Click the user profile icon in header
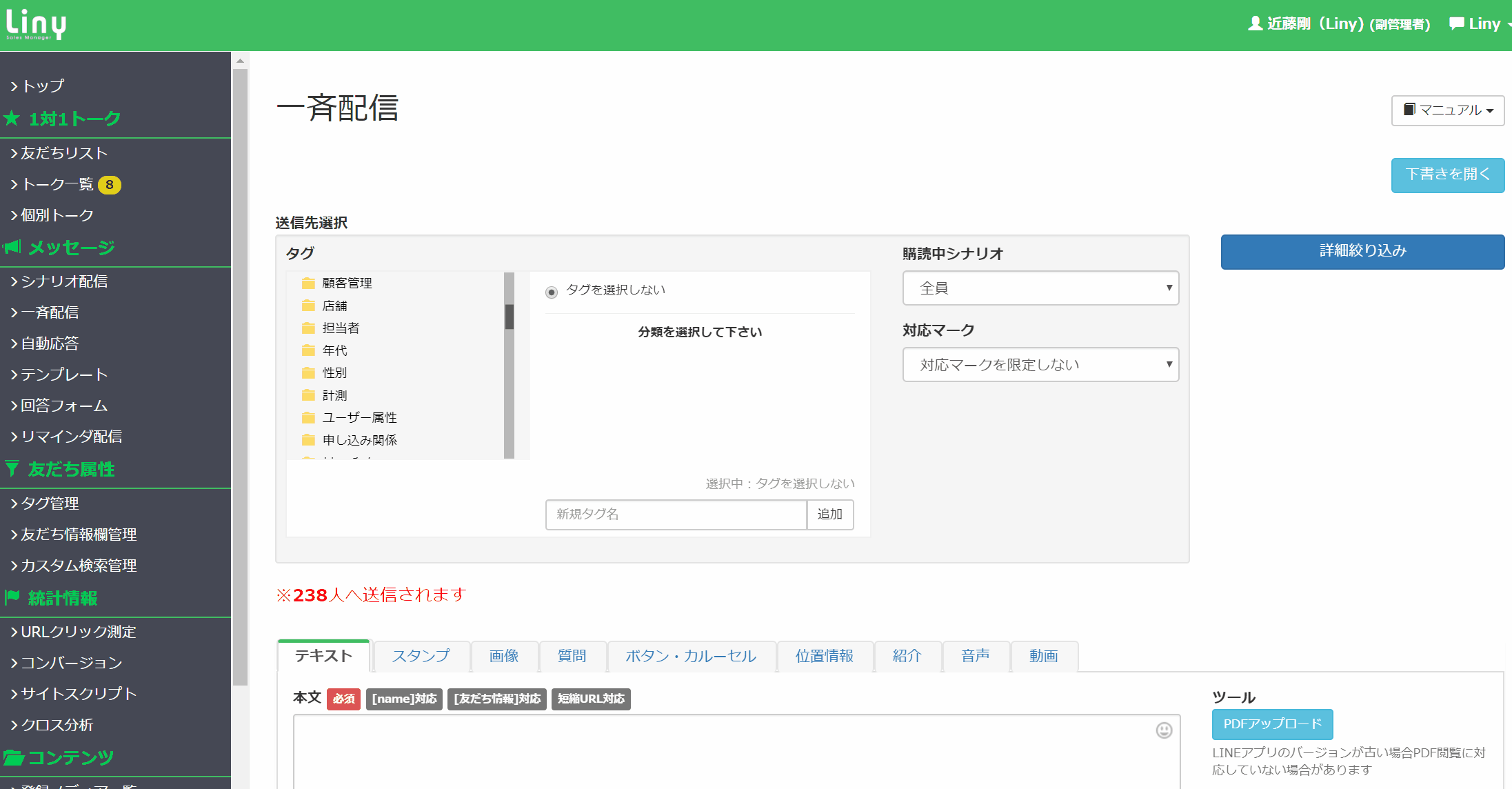 point(1255,23)
